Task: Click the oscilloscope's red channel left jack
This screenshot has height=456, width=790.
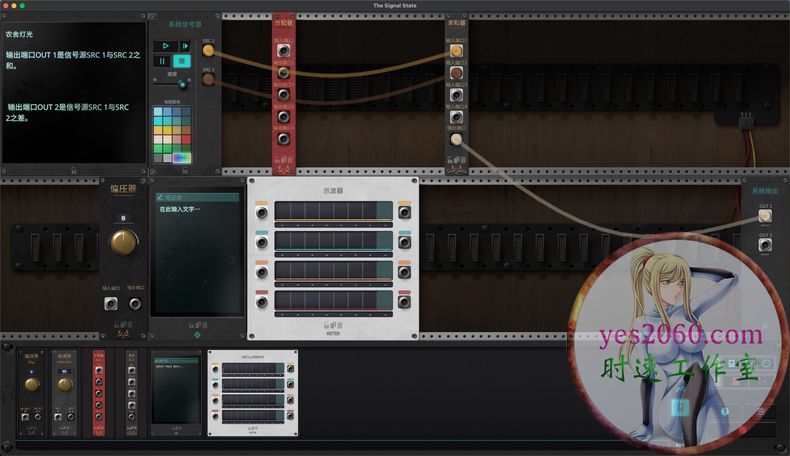Action: (262, 300)
